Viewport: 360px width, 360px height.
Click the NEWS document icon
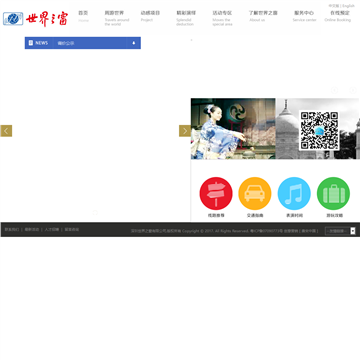coord(31,43)
